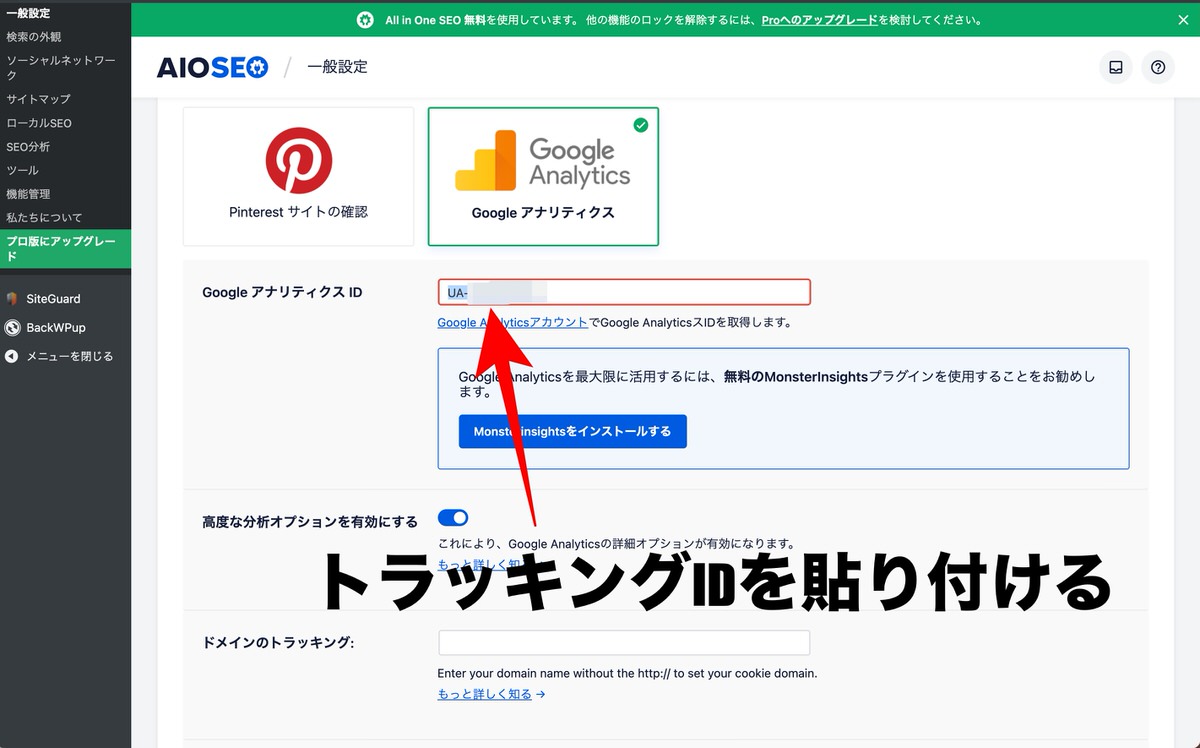The image size is (1200, 748).
Task: Click the BackWPup icon in sidebar
Action: pos(12,328)
